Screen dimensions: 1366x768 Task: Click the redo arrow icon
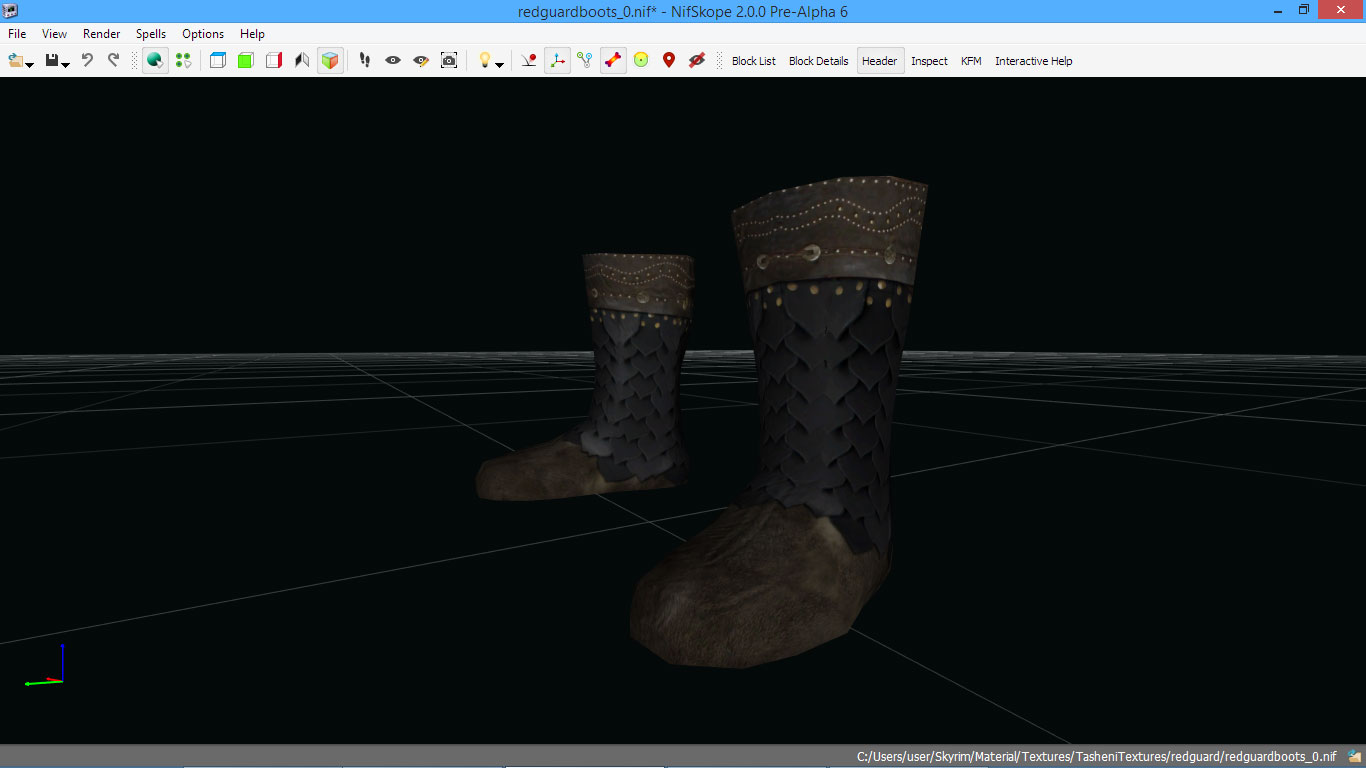[113, 61]
